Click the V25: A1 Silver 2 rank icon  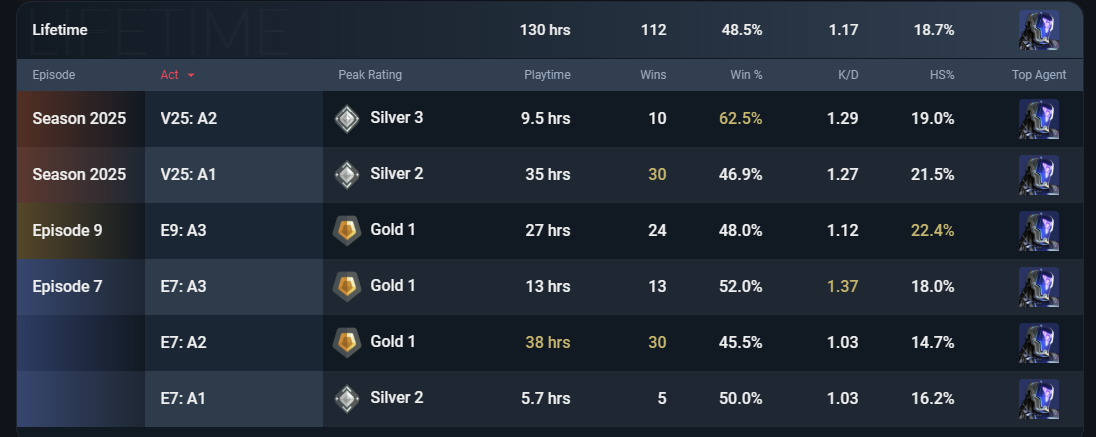(347, 175)
